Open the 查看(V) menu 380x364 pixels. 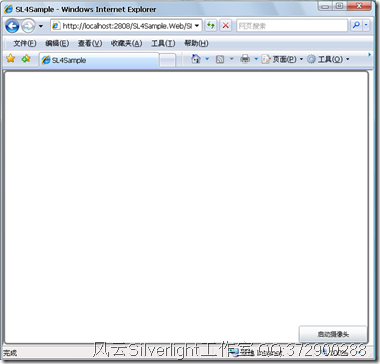(x=90, y=43)
